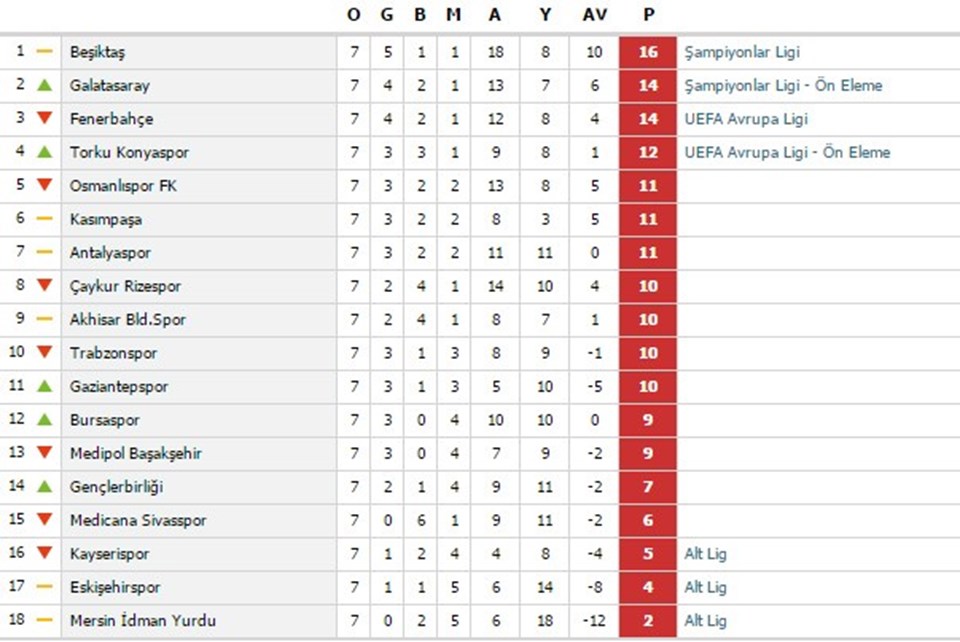Click the green up arrow beside Galatasaray
This screenshot has width=960, height=642.
44,85
